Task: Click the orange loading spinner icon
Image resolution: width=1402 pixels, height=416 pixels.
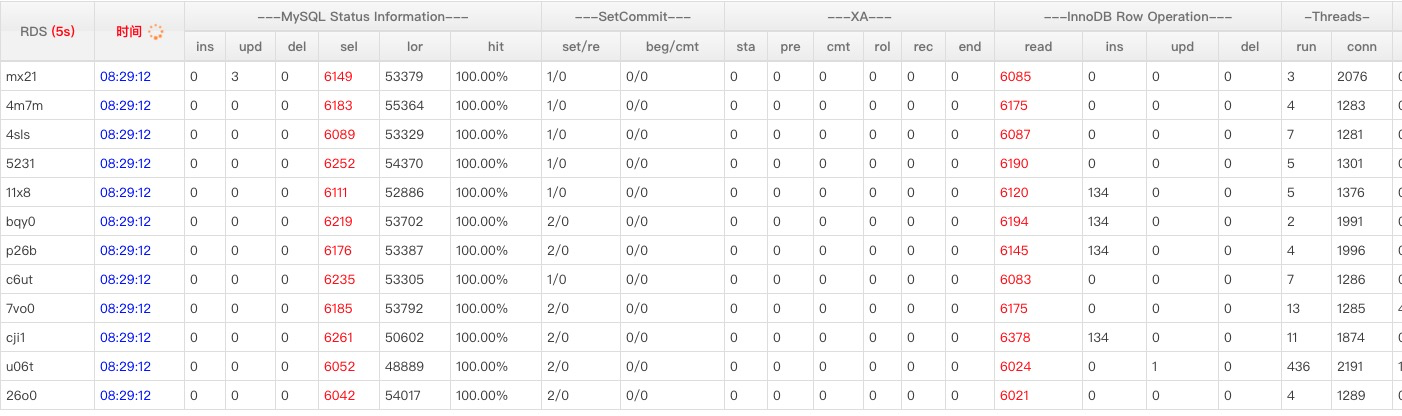Action: [155, 31]
